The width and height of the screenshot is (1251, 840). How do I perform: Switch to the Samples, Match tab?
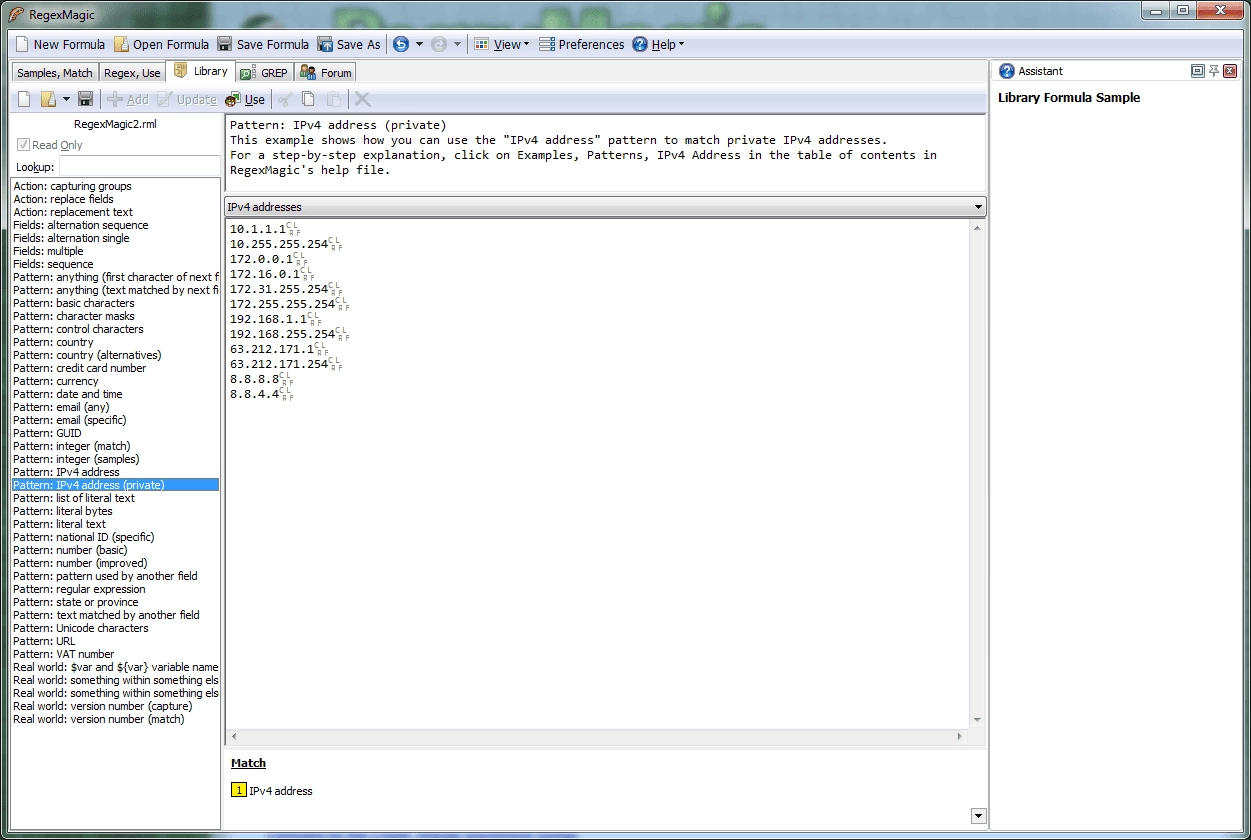coord(55,73)
